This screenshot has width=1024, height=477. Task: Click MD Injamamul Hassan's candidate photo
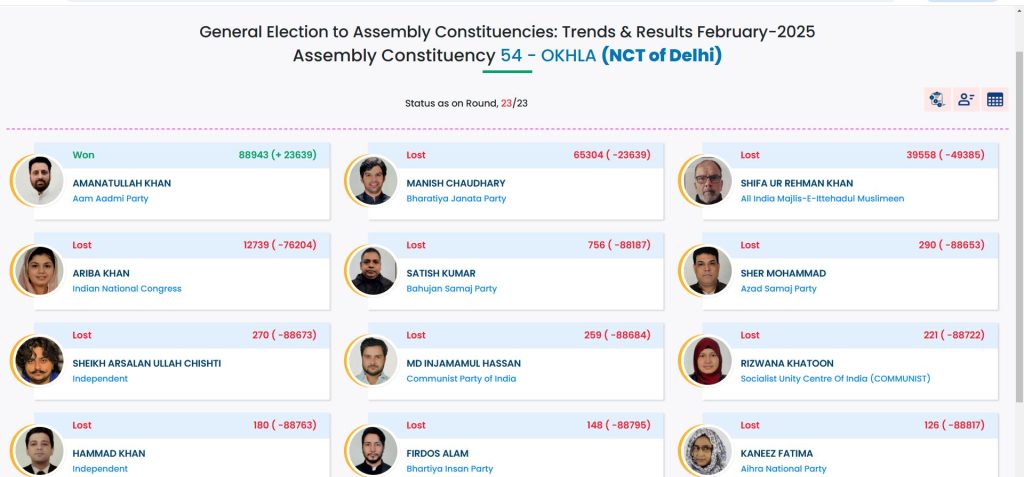(374, 361)
